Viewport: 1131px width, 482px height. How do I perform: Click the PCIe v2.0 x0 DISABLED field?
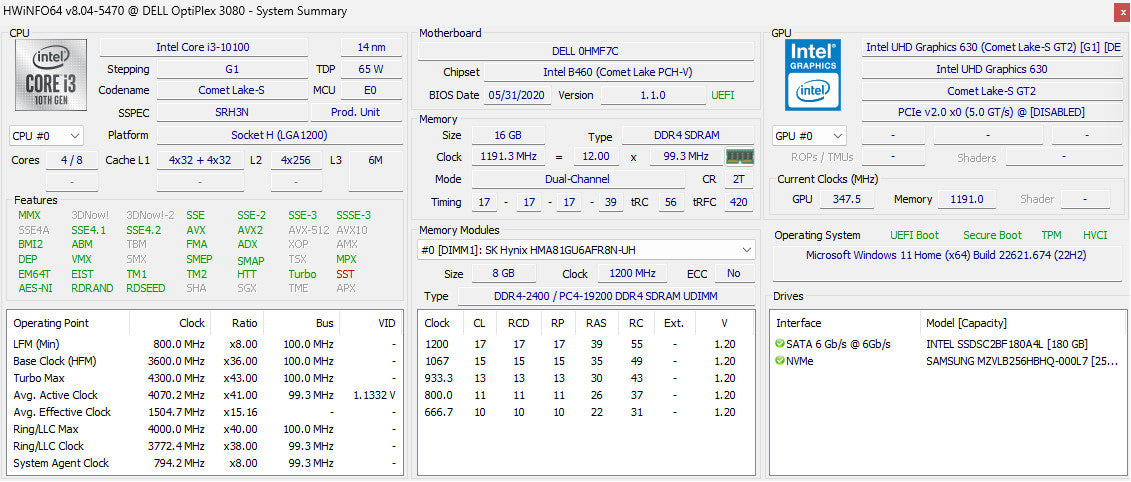tap(993, 113)
